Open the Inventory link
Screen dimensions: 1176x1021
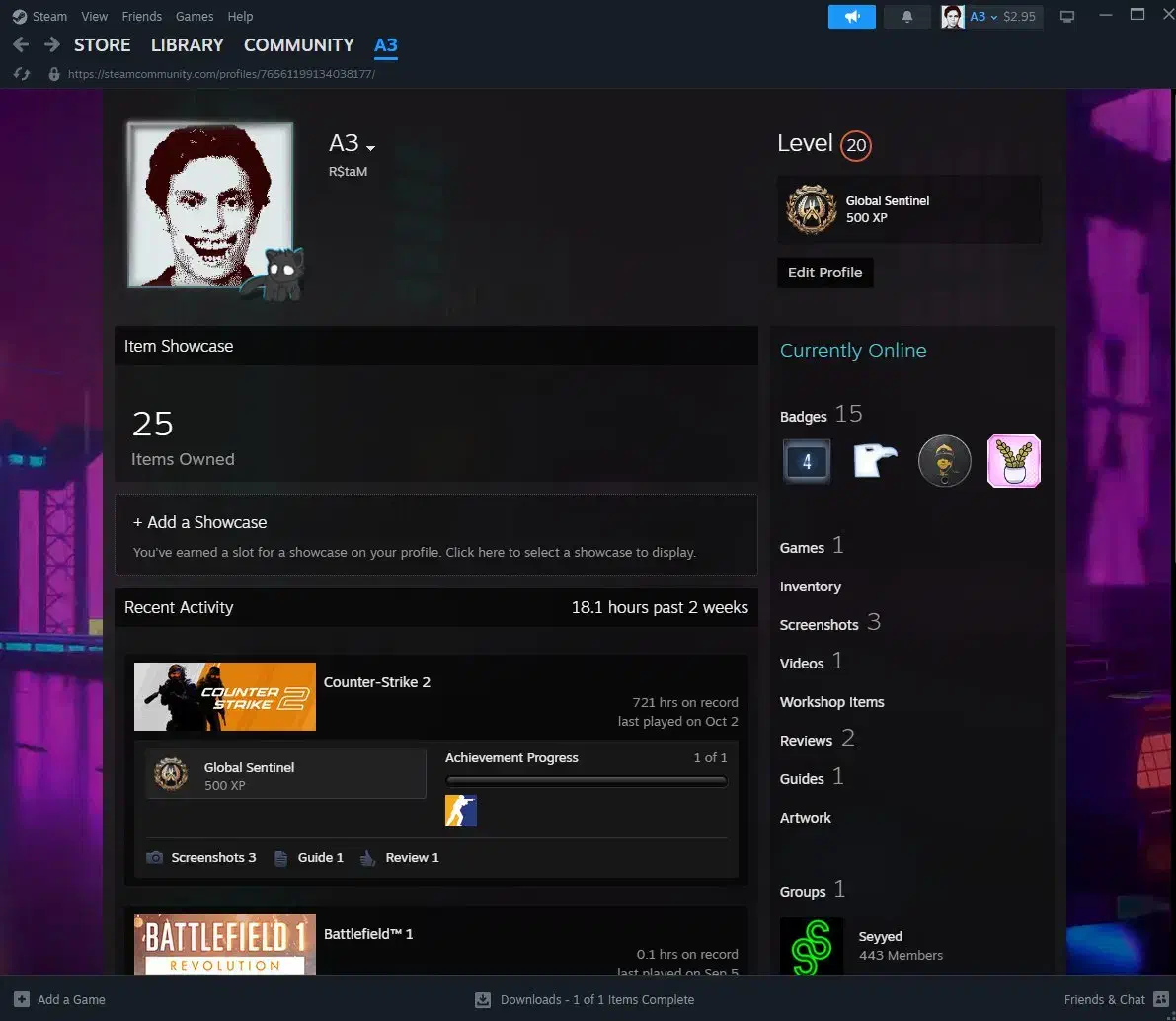click(x=810, y=587)
